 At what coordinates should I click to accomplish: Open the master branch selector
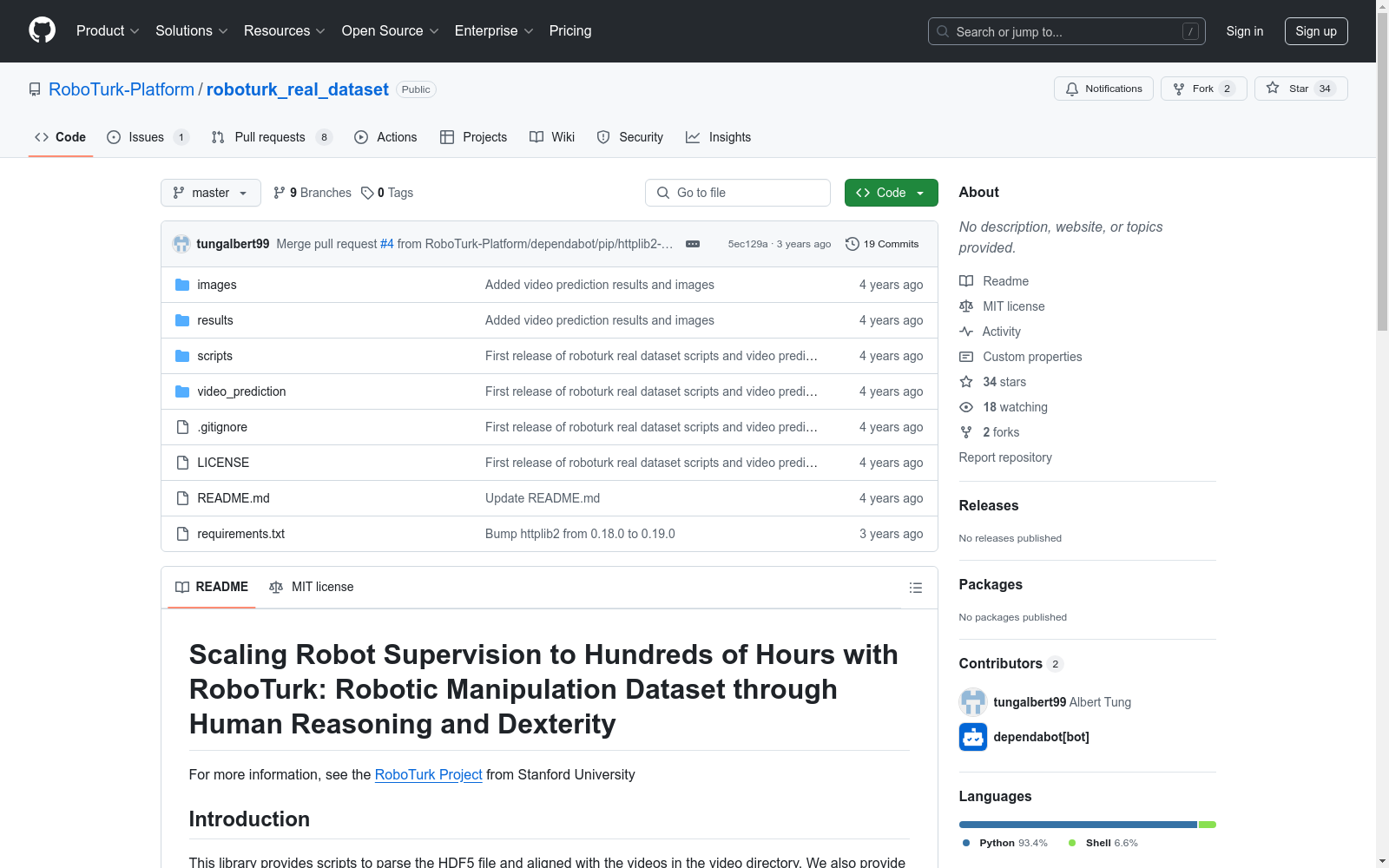point(211,193)
